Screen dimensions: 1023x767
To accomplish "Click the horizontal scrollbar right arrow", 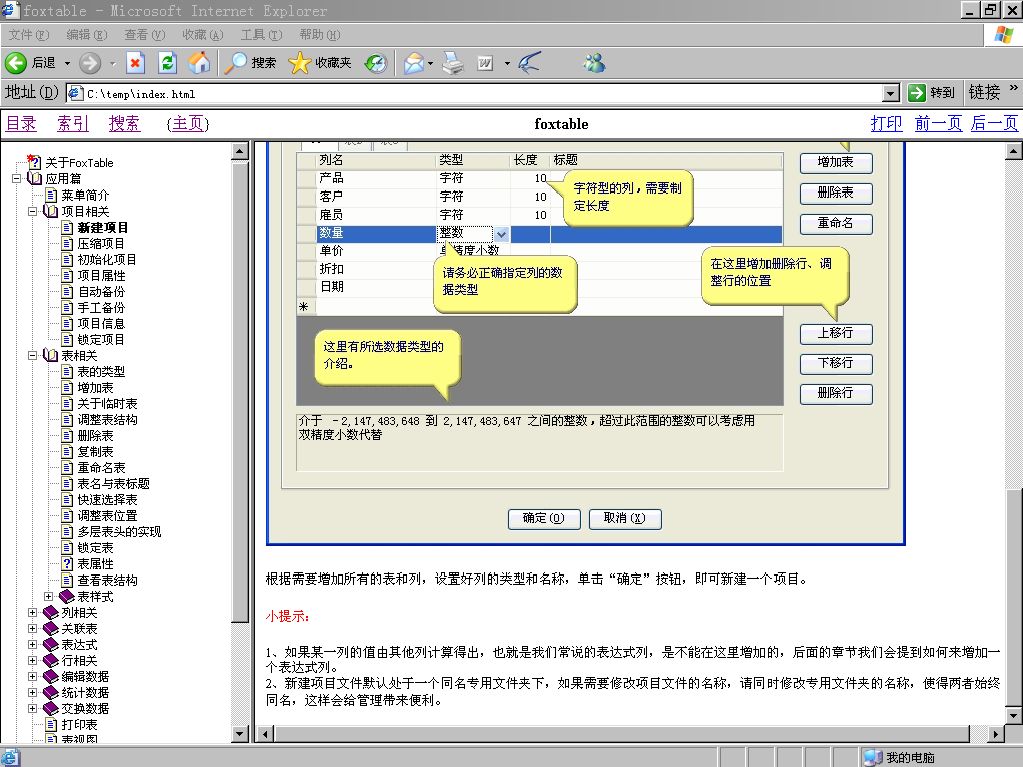I will click(996, 734).
